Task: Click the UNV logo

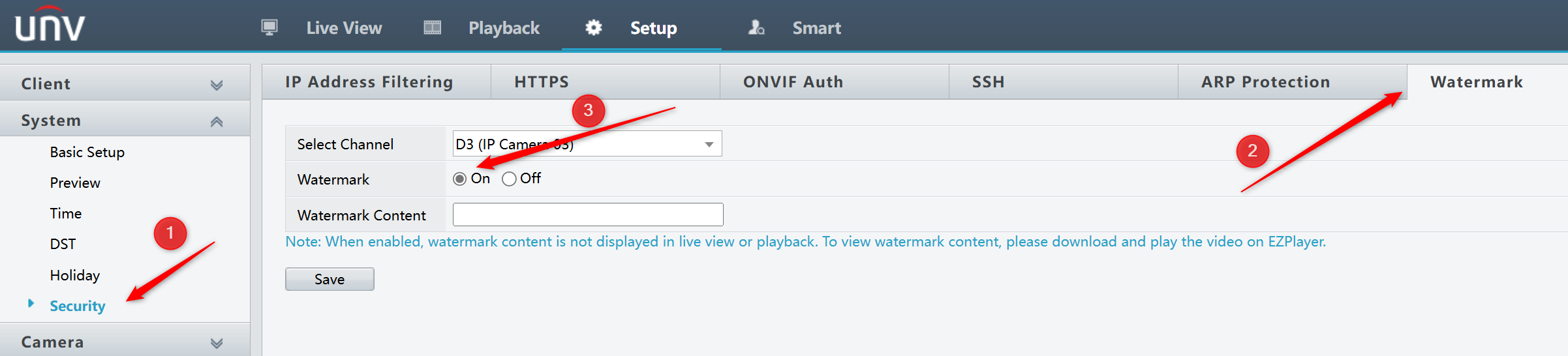Action: click(50, 25)
